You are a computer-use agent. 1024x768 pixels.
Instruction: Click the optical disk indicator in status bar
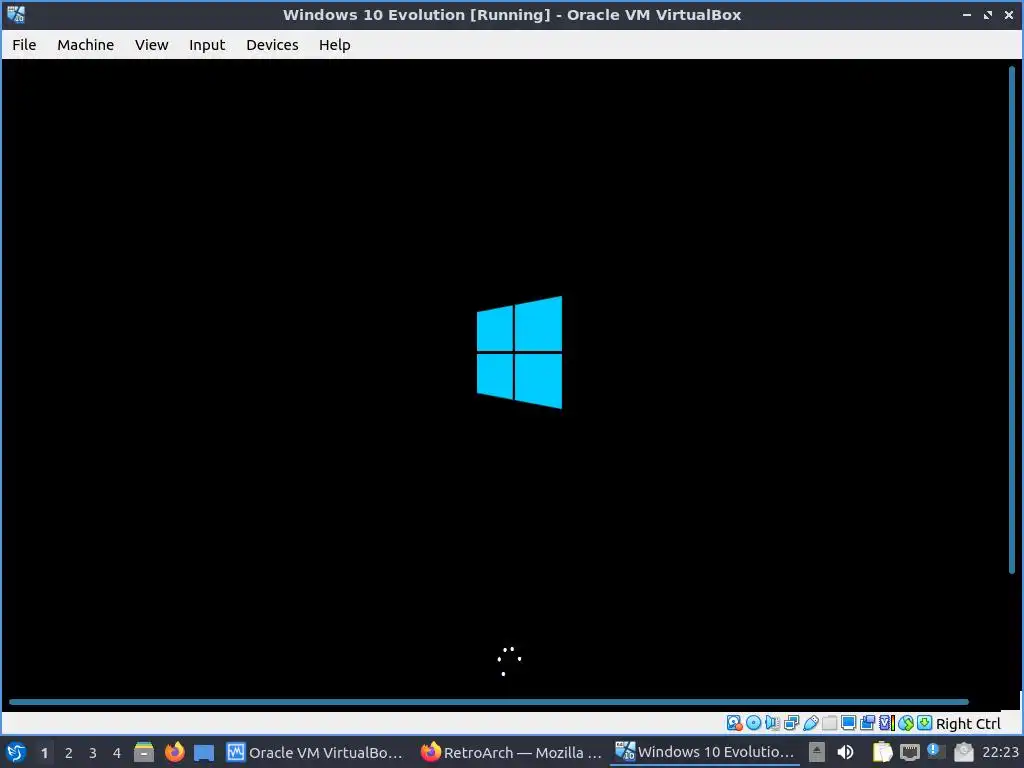point(753,723)
